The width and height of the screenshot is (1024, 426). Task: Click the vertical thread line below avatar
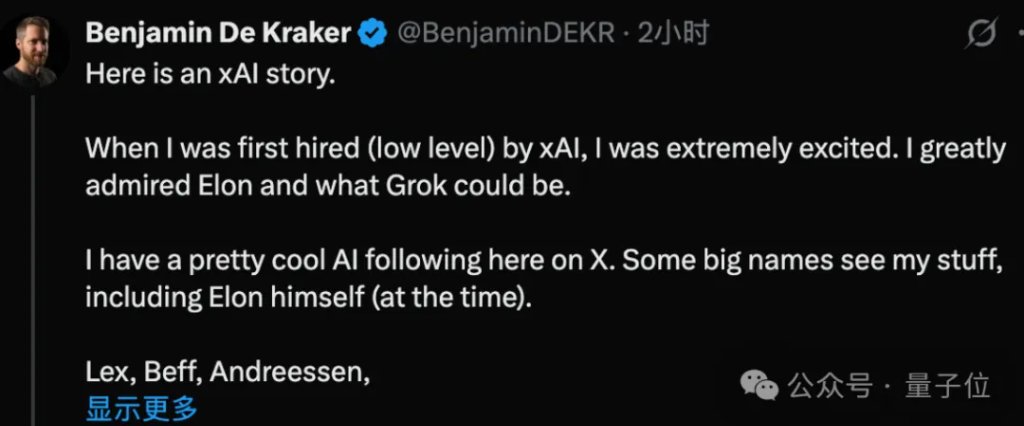[34, 250]
